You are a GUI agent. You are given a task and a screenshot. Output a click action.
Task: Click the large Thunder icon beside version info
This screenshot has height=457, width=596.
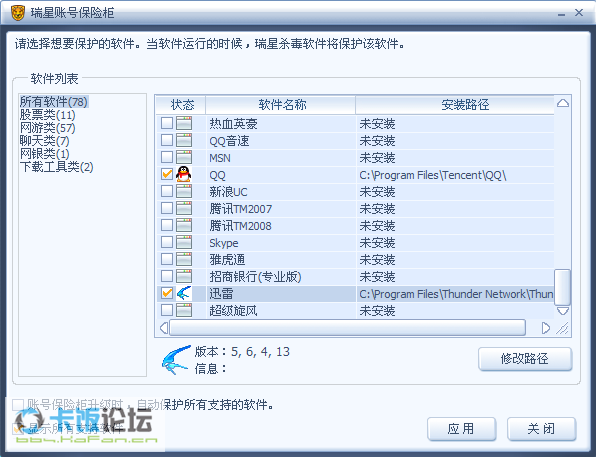coord(176,360)
